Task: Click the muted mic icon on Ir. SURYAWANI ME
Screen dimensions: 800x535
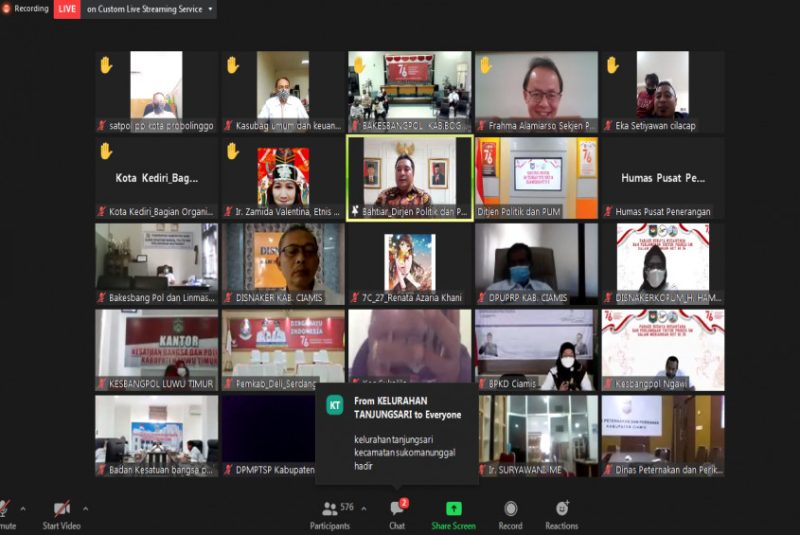Action: pos(482,470)
